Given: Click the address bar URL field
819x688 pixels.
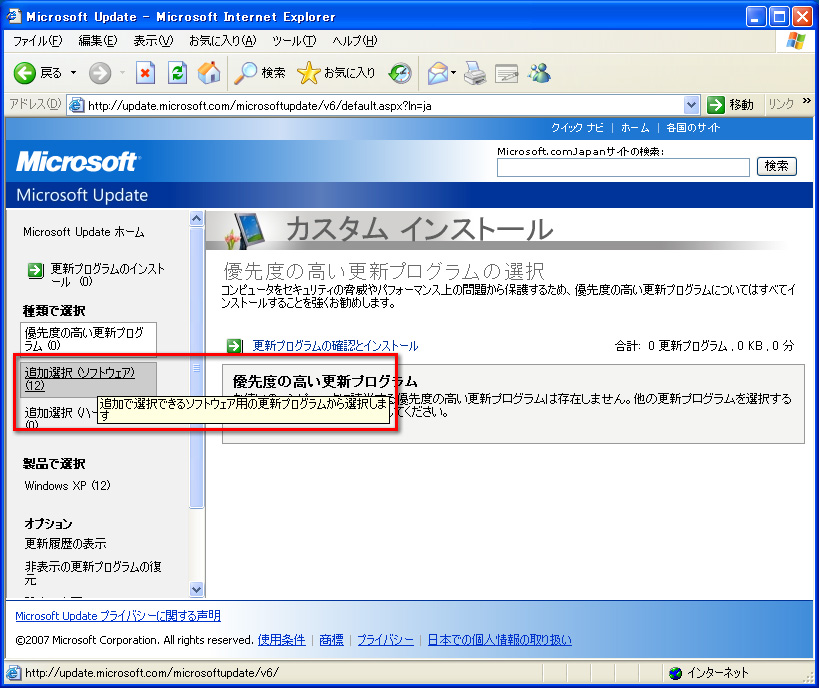Looking at the screenshot, I should click(384, 106).
